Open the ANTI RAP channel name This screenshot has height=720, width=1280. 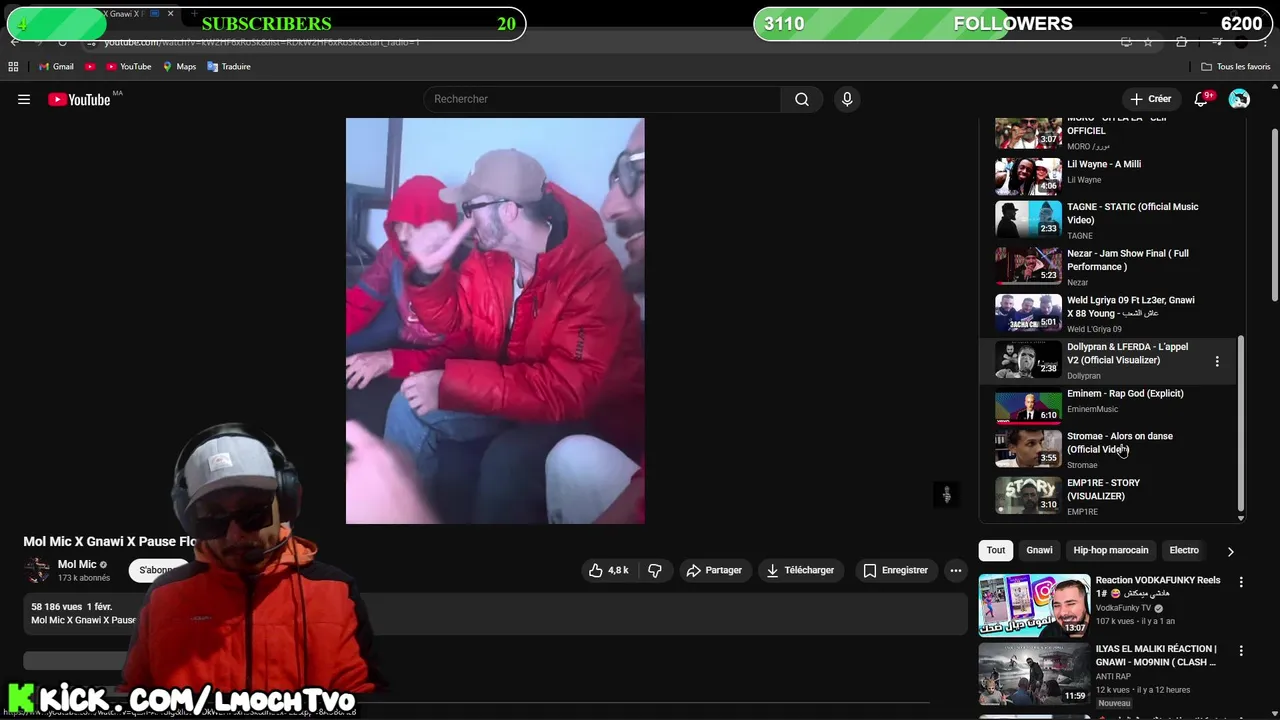tap(1115, 676)
